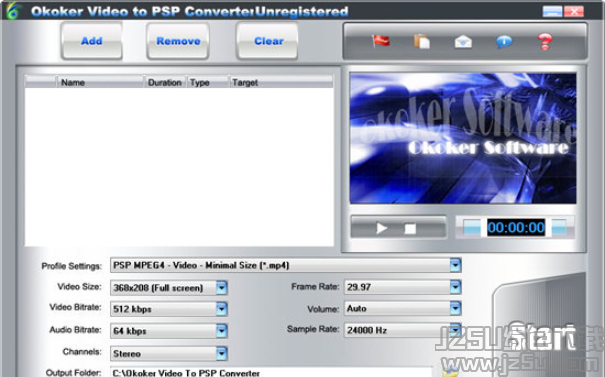Open the Volume dropdown
This screenshot has width=605, height=377.
click(455, 308)
